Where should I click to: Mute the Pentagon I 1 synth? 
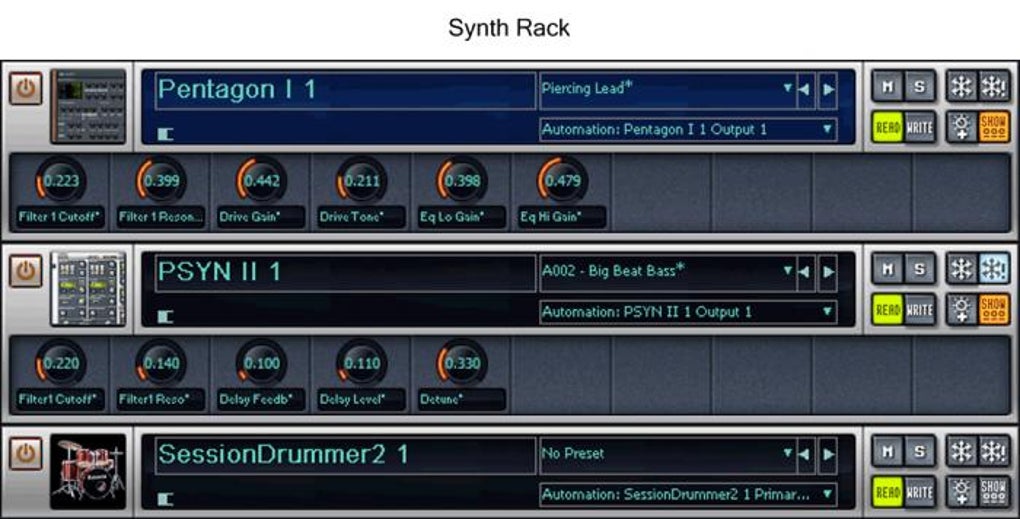pos(887,86)
